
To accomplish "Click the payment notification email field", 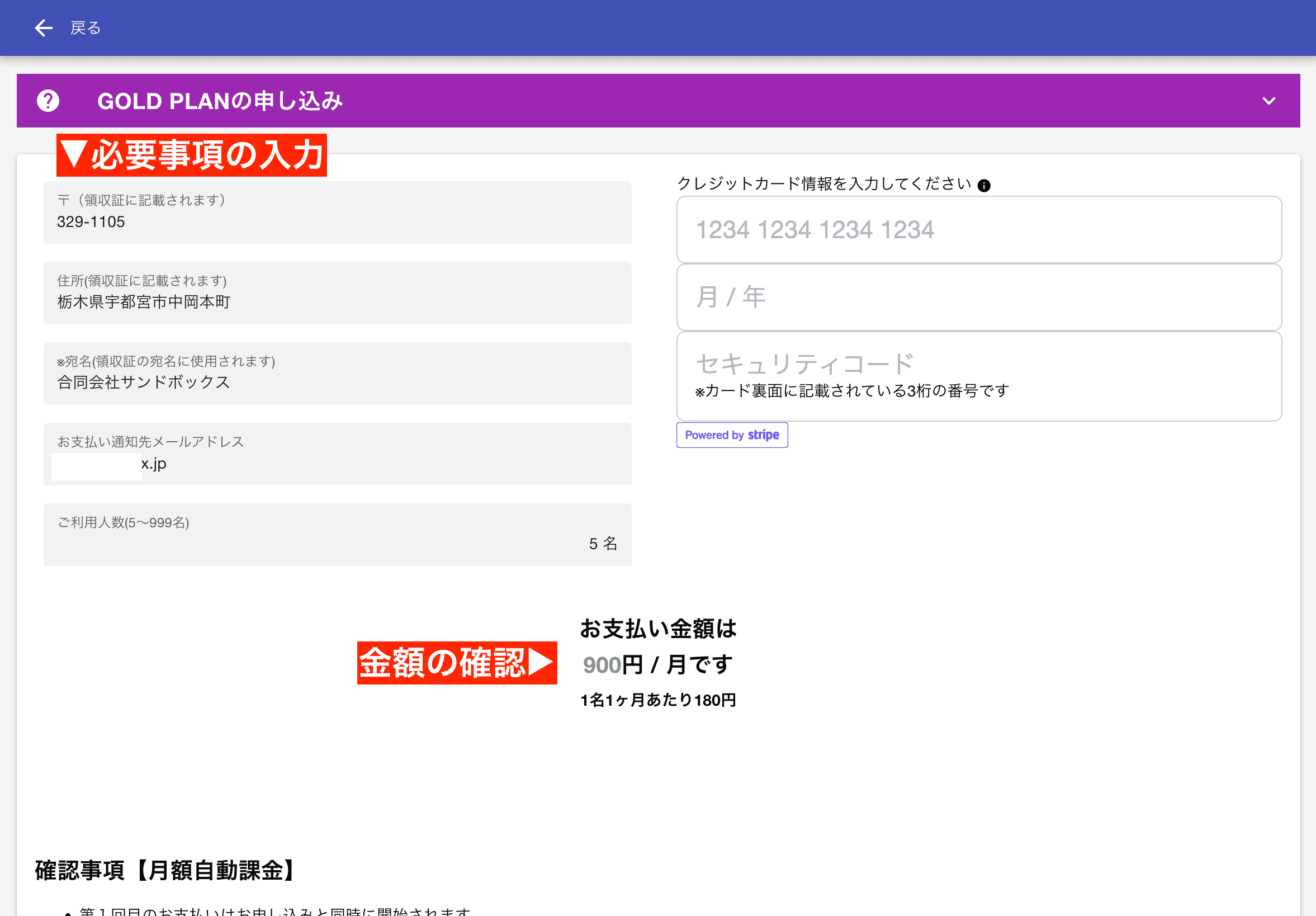I will click(337, 455).
